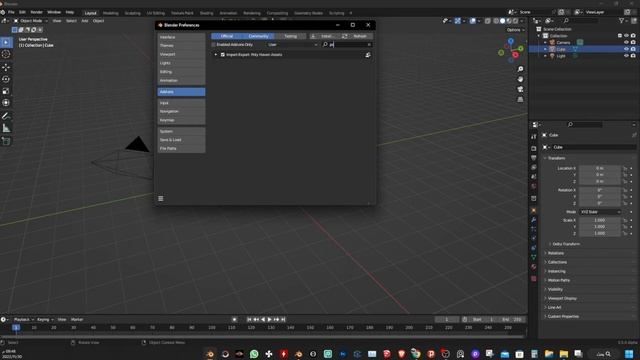Open the File Paths section in Preferences
Screen dimensions: 640x360
click(181, 149)
